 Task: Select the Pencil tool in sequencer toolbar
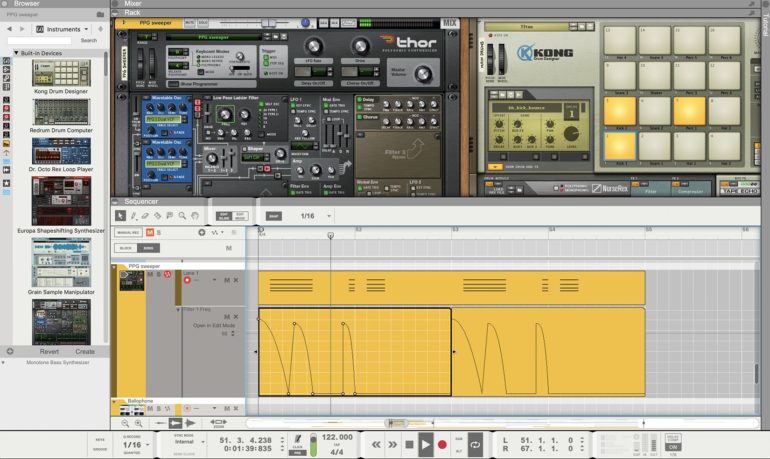pos(133,215)
